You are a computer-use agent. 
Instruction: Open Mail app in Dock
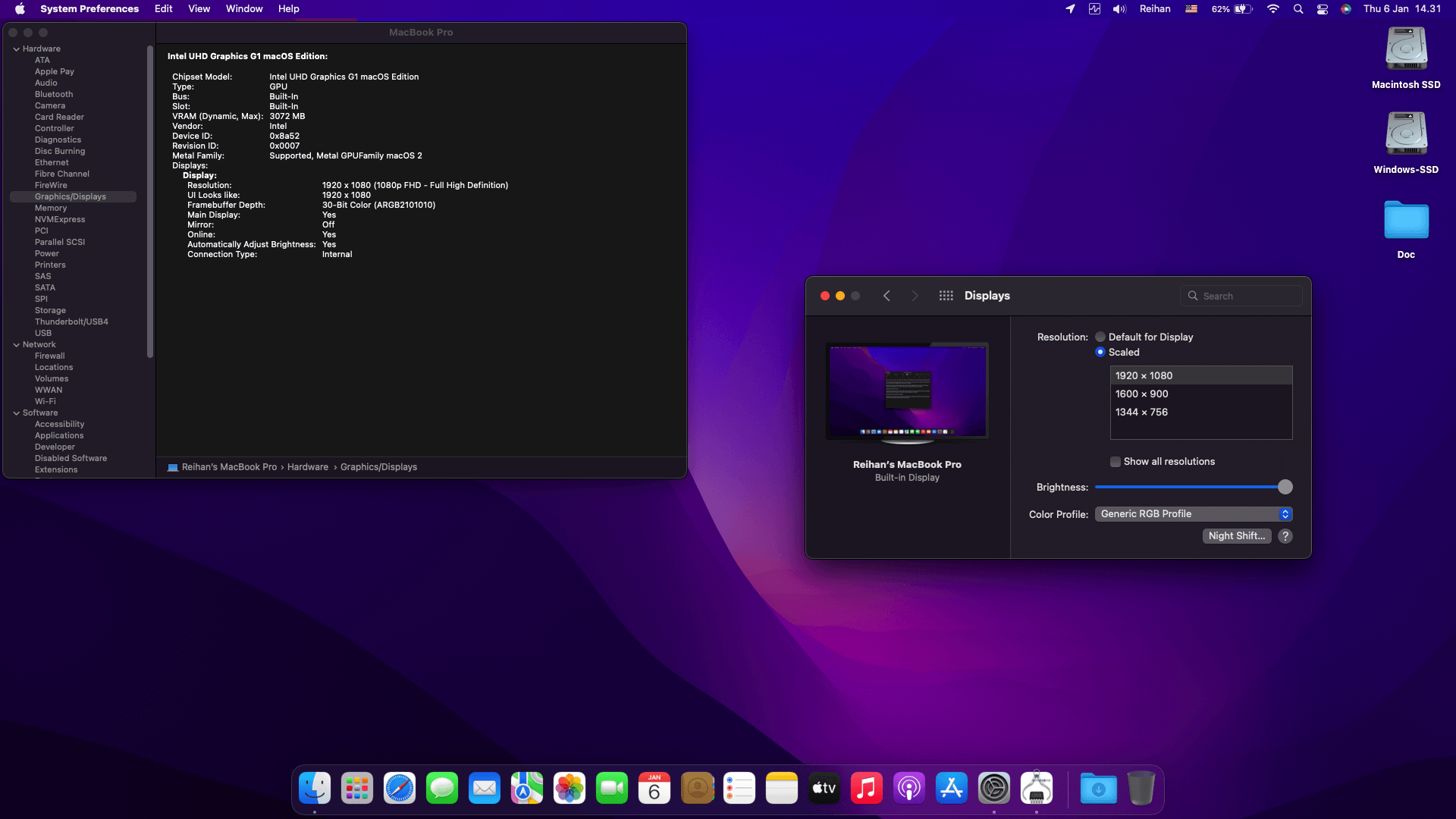pos(485,789)
